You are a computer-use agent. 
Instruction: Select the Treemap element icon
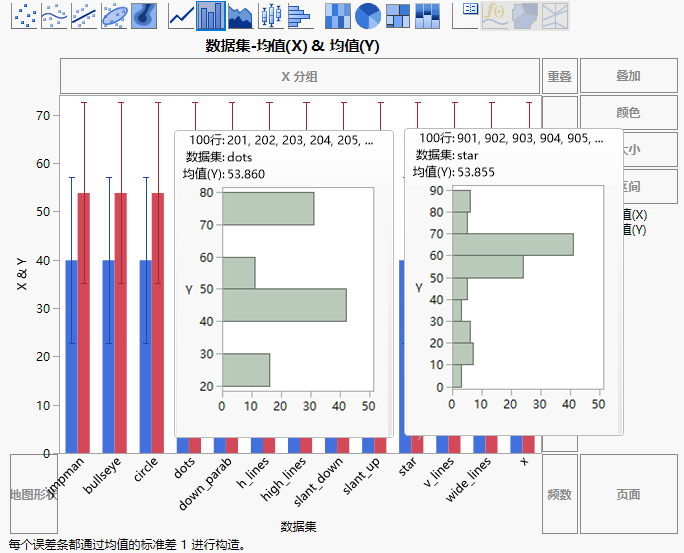(x=398, y=15)
